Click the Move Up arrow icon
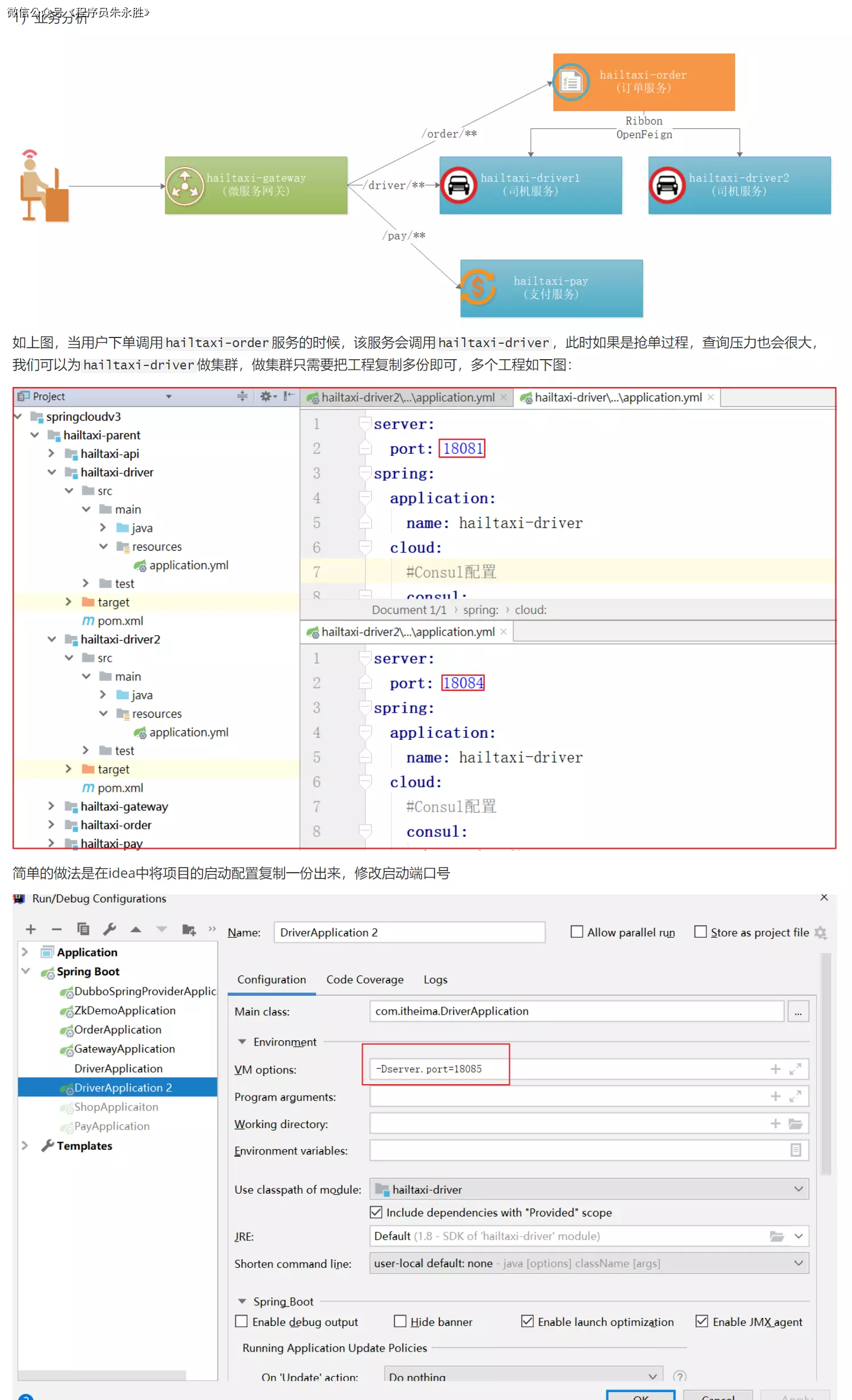The height and width of the screenshot is (1400, 852). pos(136,930)
